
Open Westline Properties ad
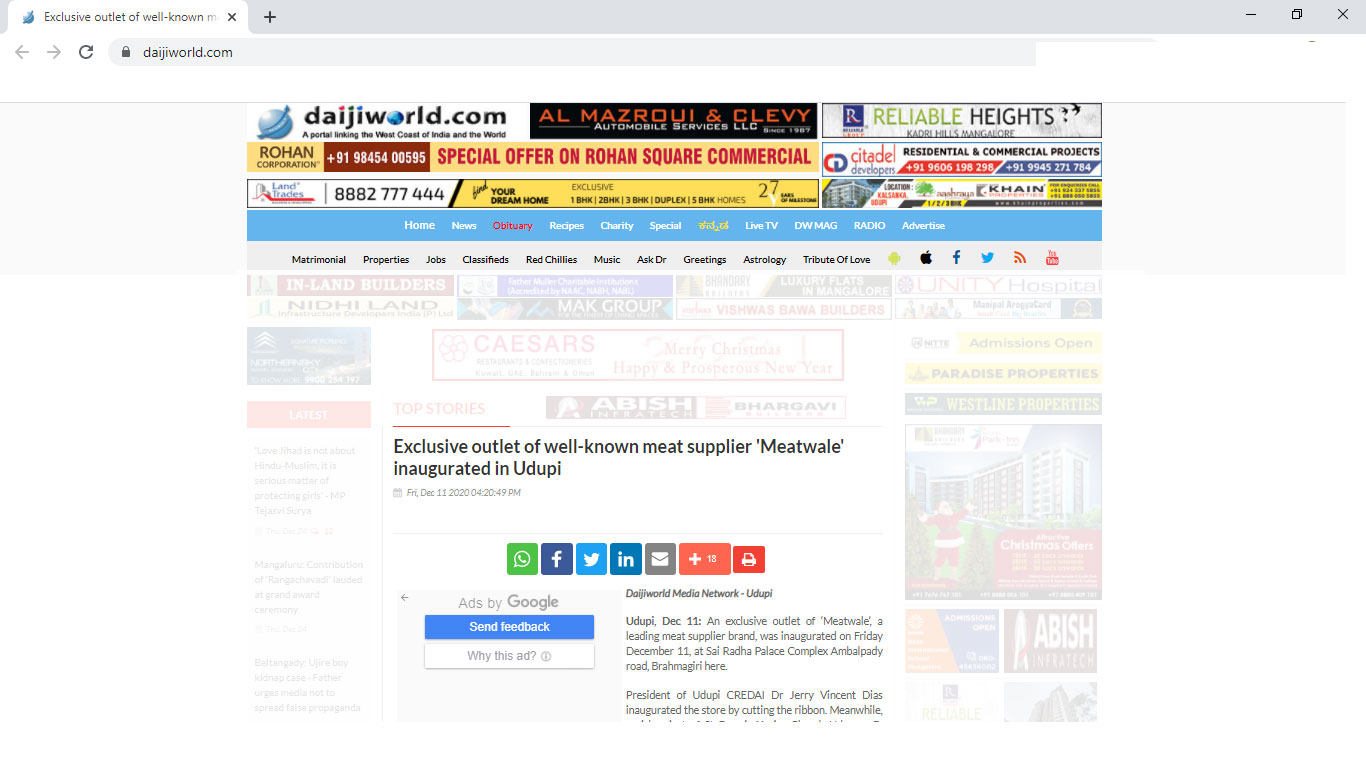1003,404
